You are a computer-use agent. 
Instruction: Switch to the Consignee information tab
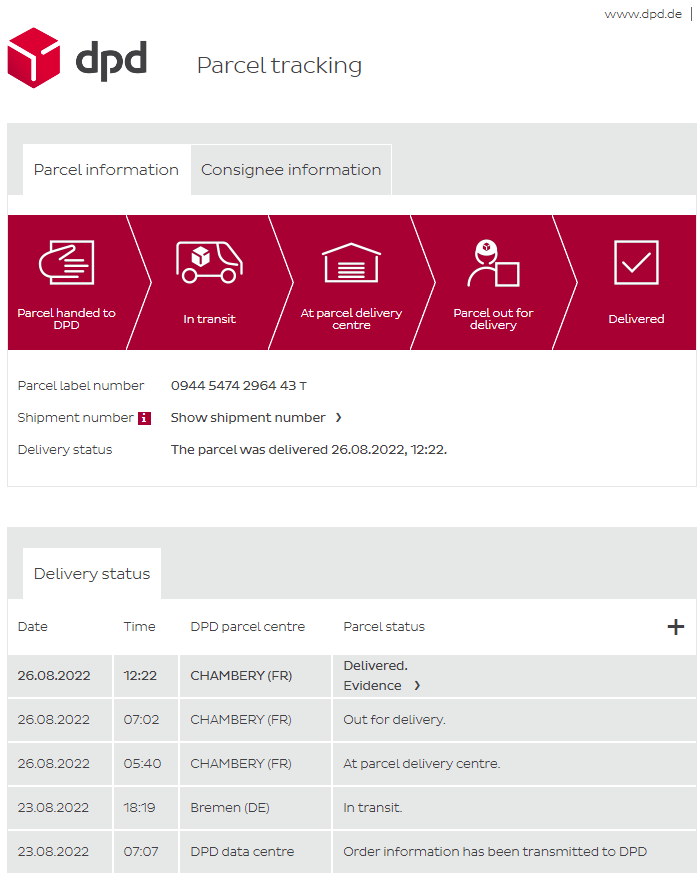click(291, 170)
